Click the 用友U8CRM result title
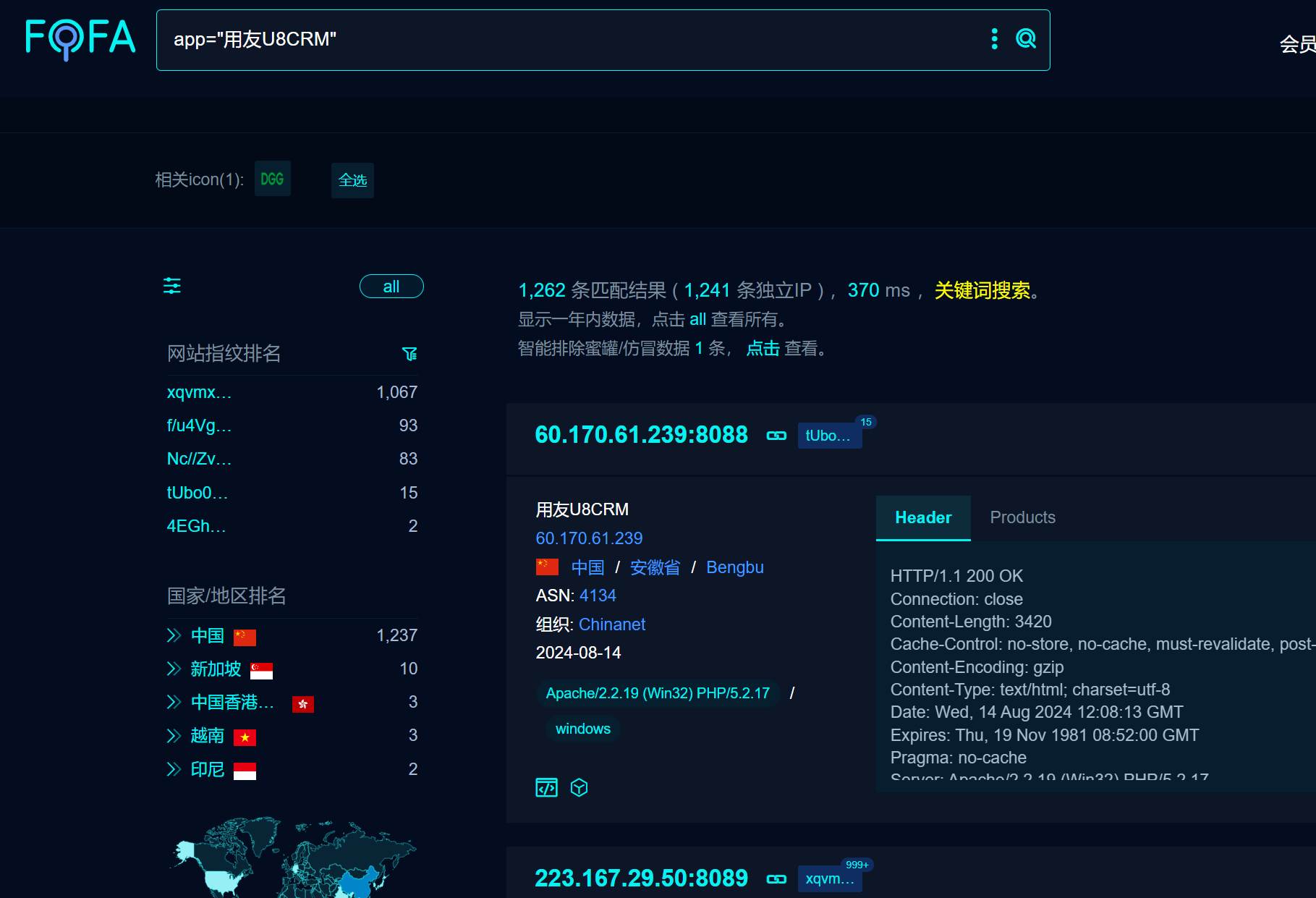The width and height of the screenshot is (1316, 898). (x=582, y=509)
